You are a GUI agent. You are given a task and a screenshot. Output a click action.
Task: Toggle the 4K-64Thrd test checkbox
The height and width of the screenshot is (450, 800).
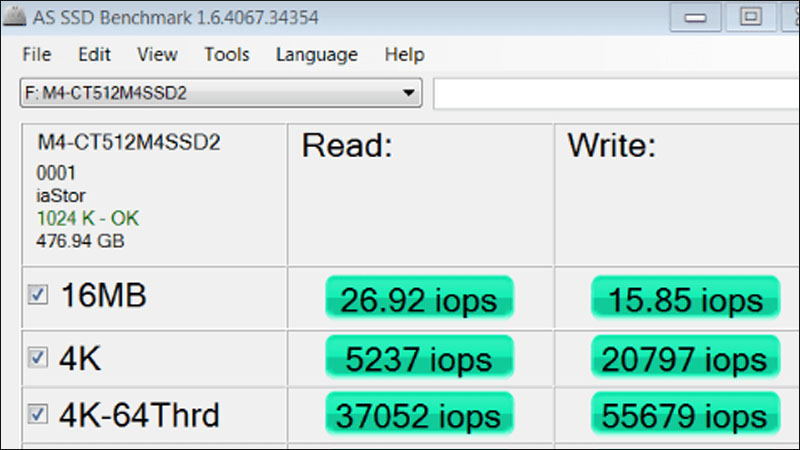[x=38, y=414]
